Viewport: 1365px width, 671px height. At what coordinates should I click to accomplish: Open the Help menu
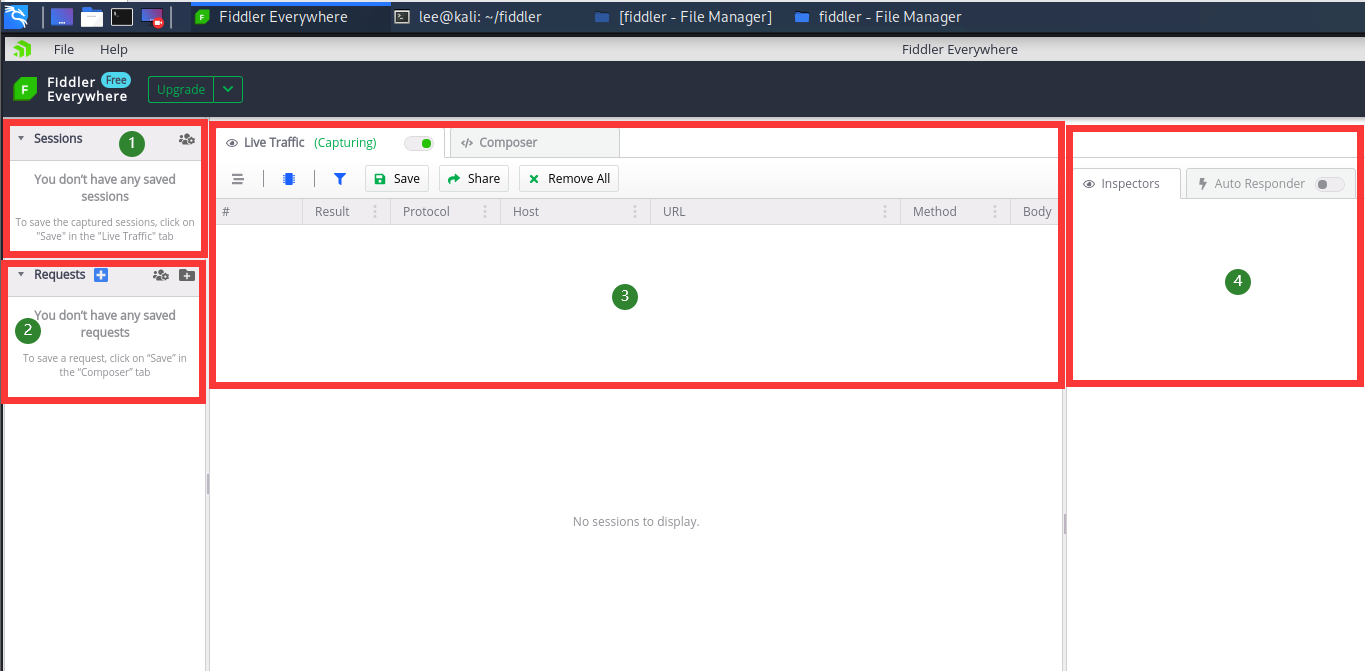click(113, 48)
